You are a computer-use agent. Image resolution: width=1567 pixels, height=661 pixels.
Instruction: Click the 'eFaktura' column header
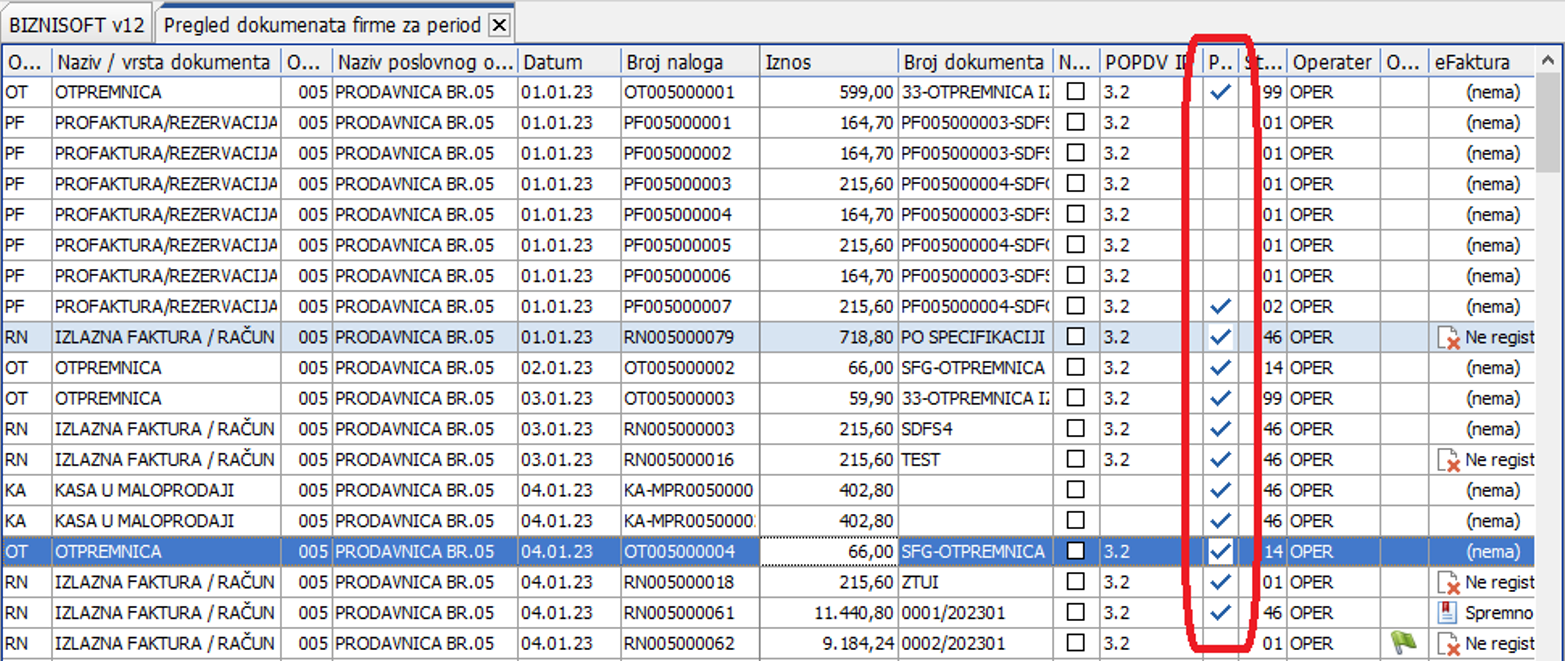coord(1482,62)
